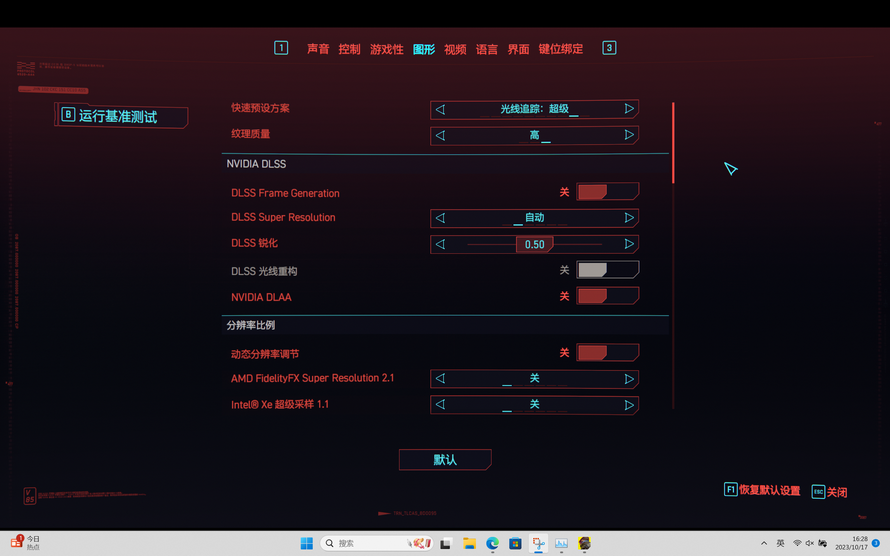
Task: Toggle NVIDIA DLAA switch
Action: (607, 296)
